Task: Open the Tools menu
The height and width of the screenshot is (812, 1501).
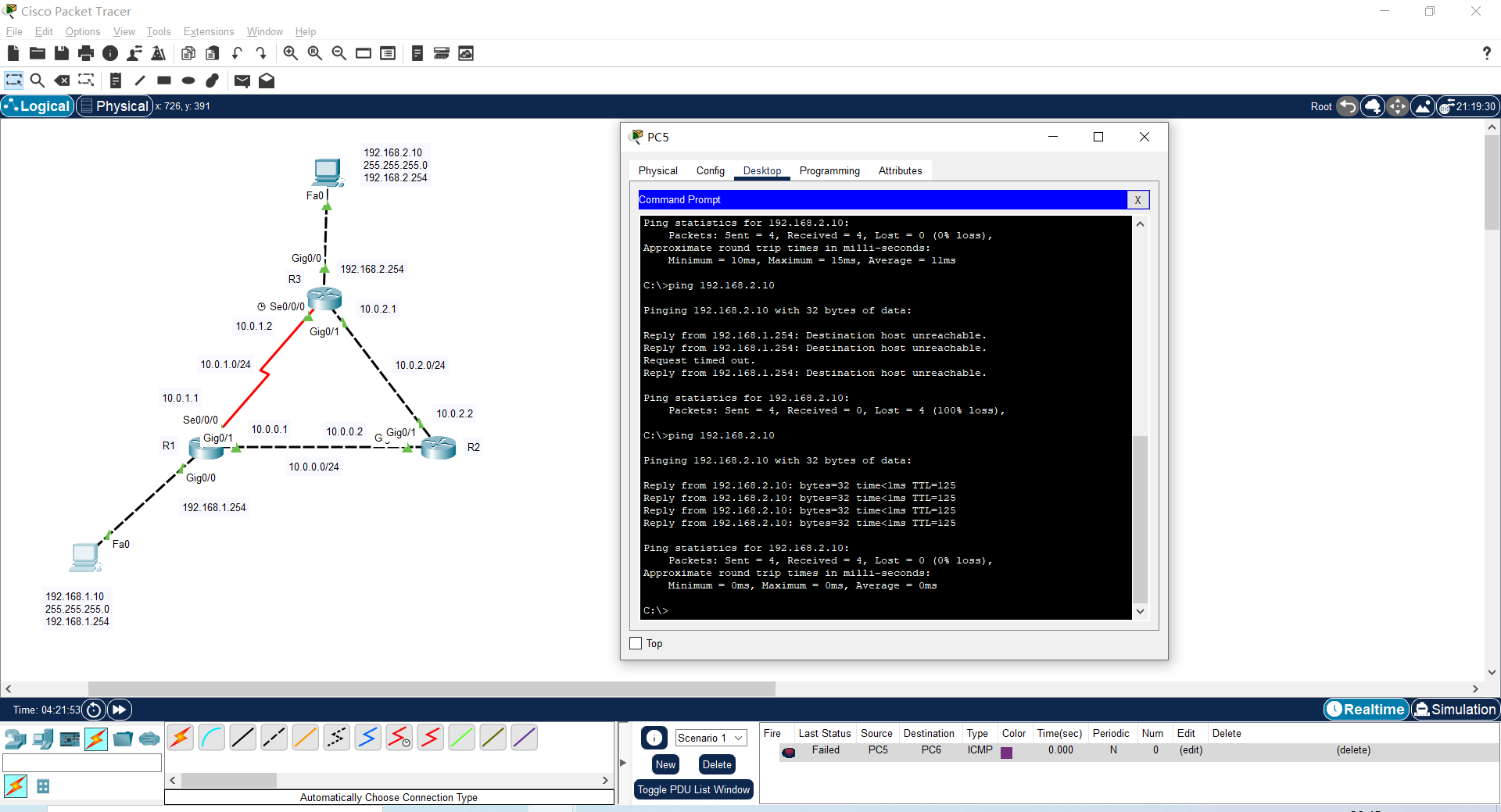Action: pyautogui.click(x=159, y=31)
